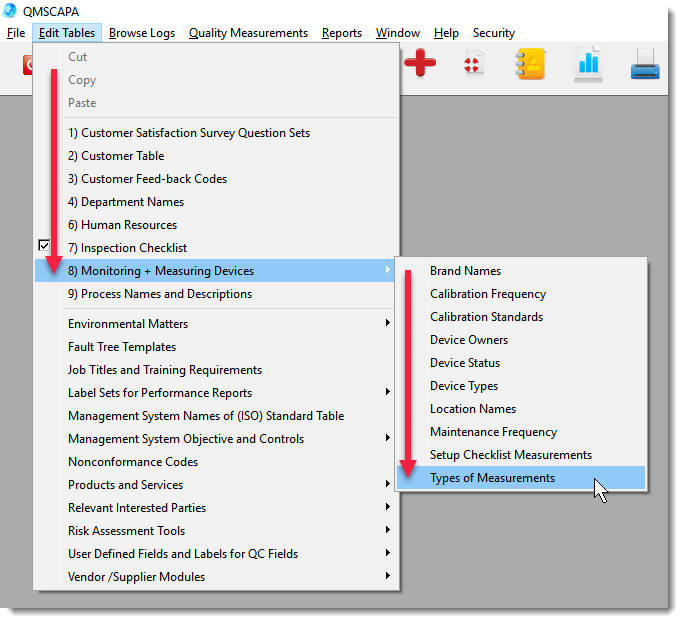Select Types of Measurements in submenu
This screenshot has height=623, width=683.
pos(492,478)
